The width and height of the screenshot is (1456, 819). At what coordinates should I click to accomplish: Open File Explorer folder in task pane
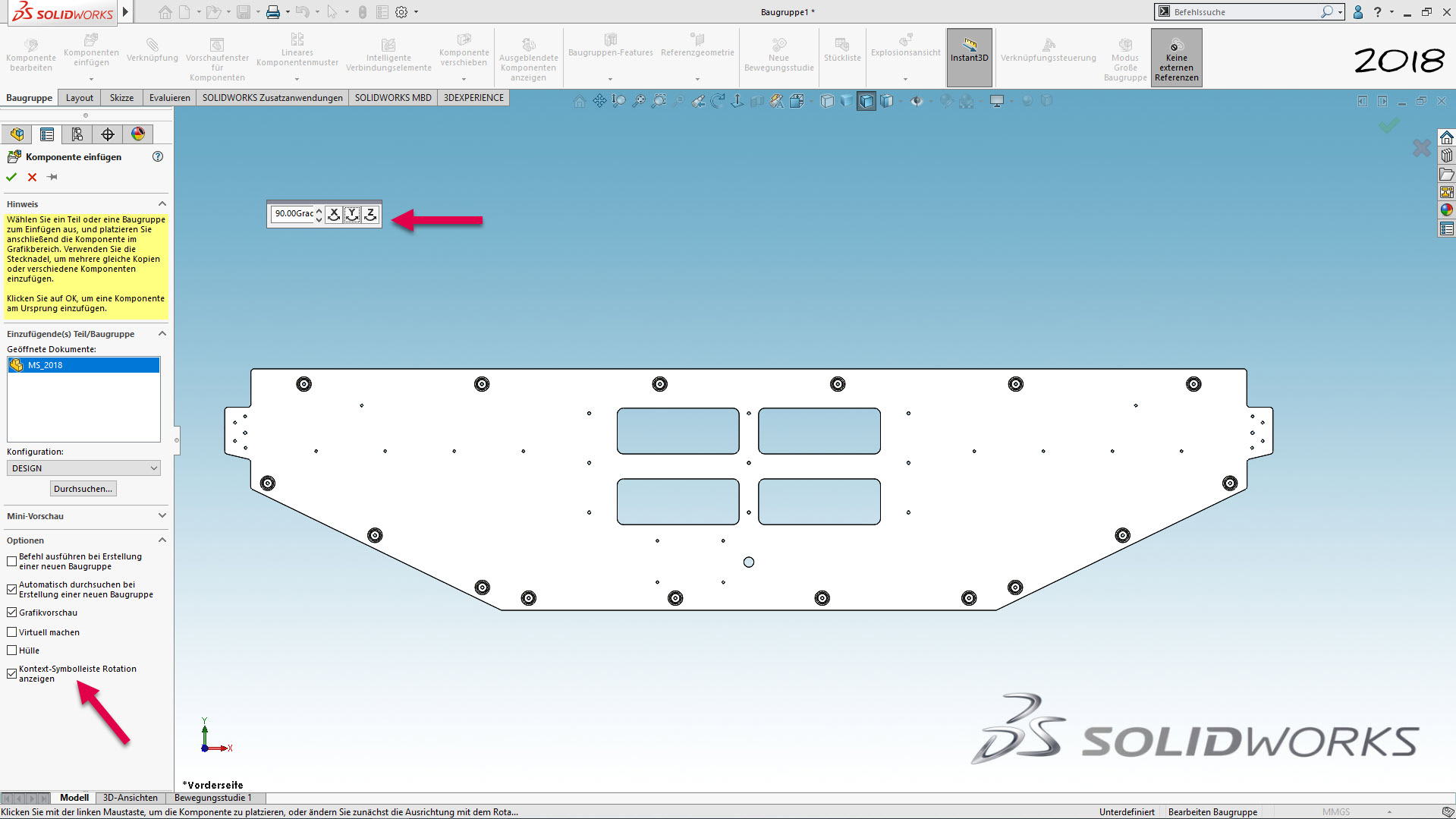1447,175
